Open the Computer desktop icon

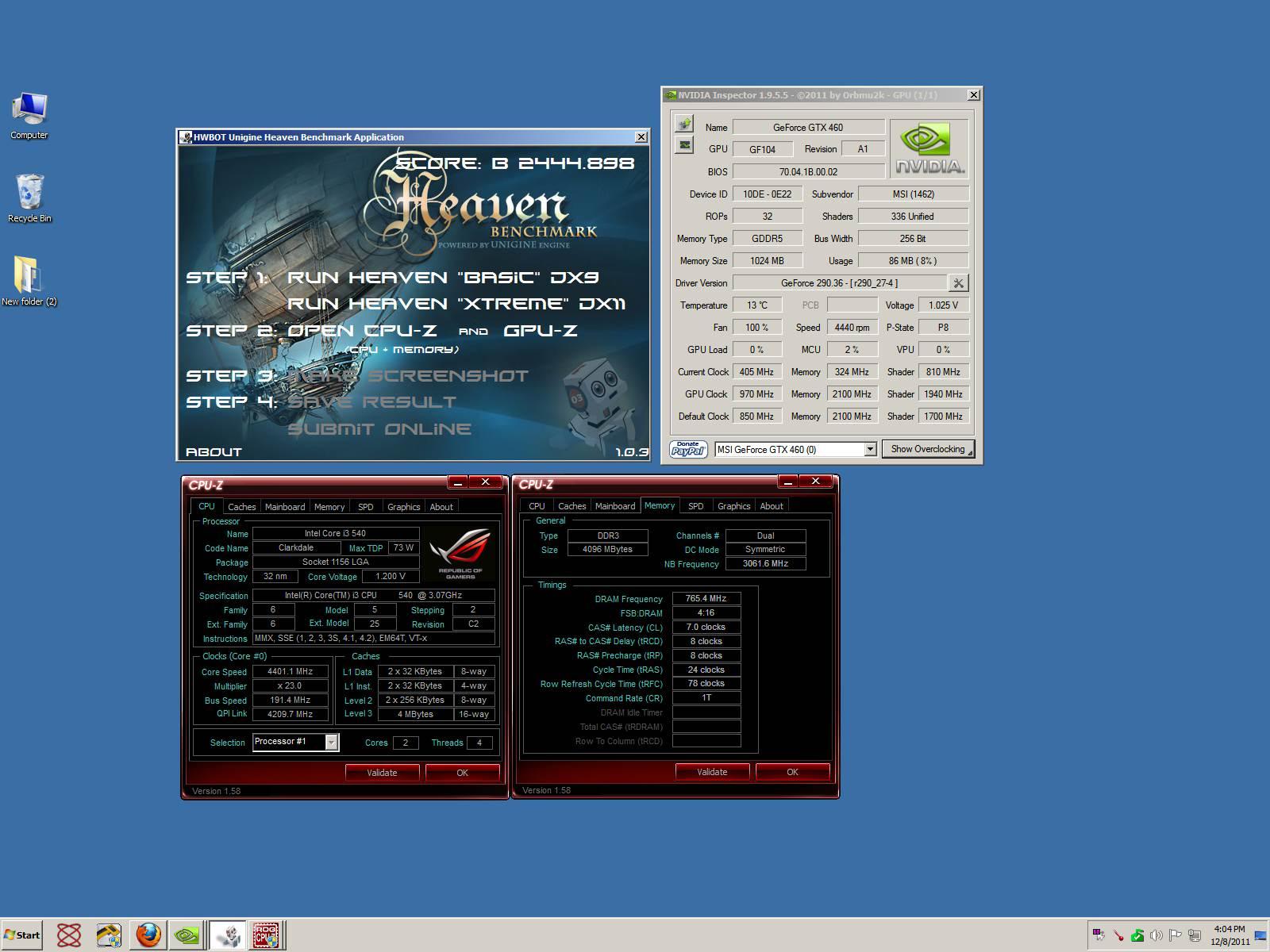click(29, 116)
